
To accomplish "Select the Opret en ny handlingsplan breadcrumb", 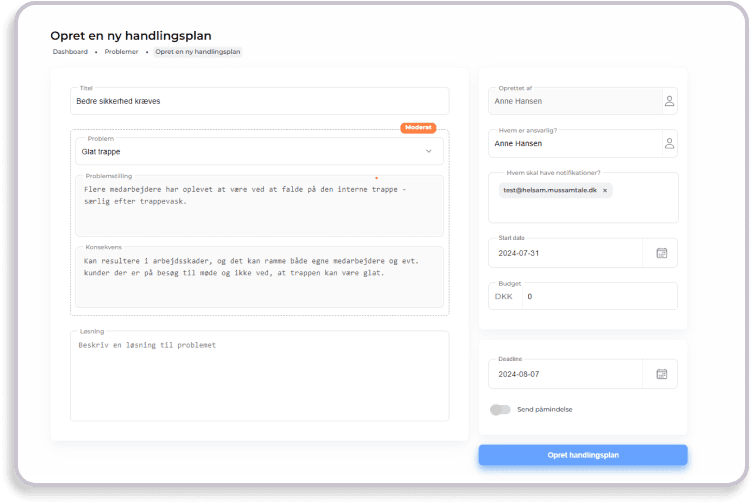I will point(197,51).
